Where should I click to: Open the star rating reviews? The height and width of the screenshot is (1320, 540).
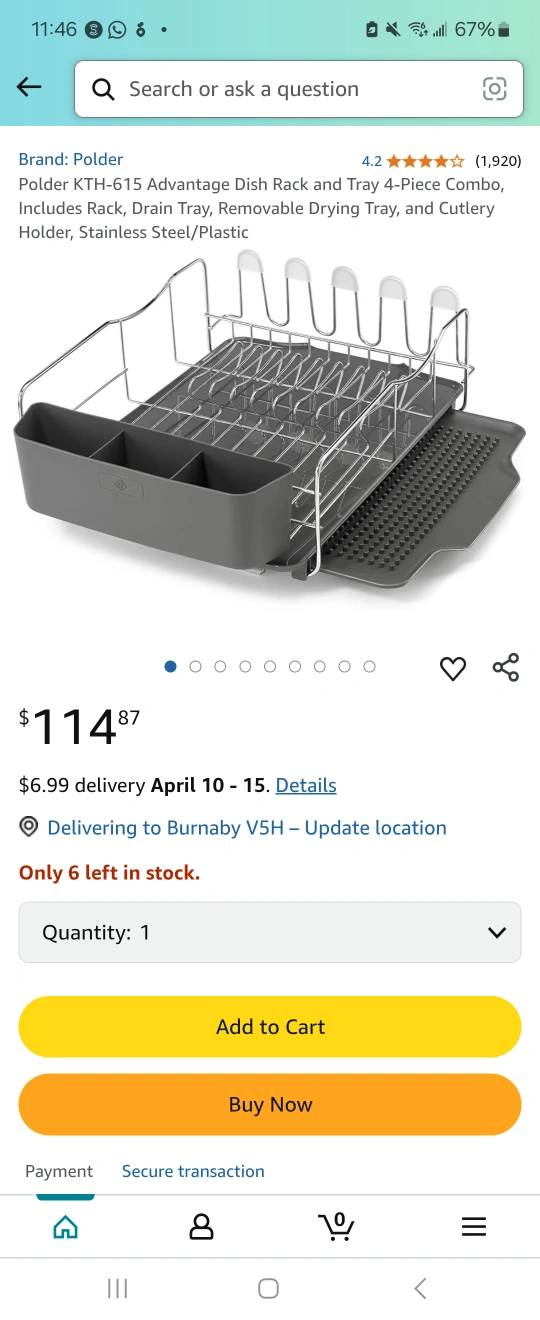pos(425,161)
